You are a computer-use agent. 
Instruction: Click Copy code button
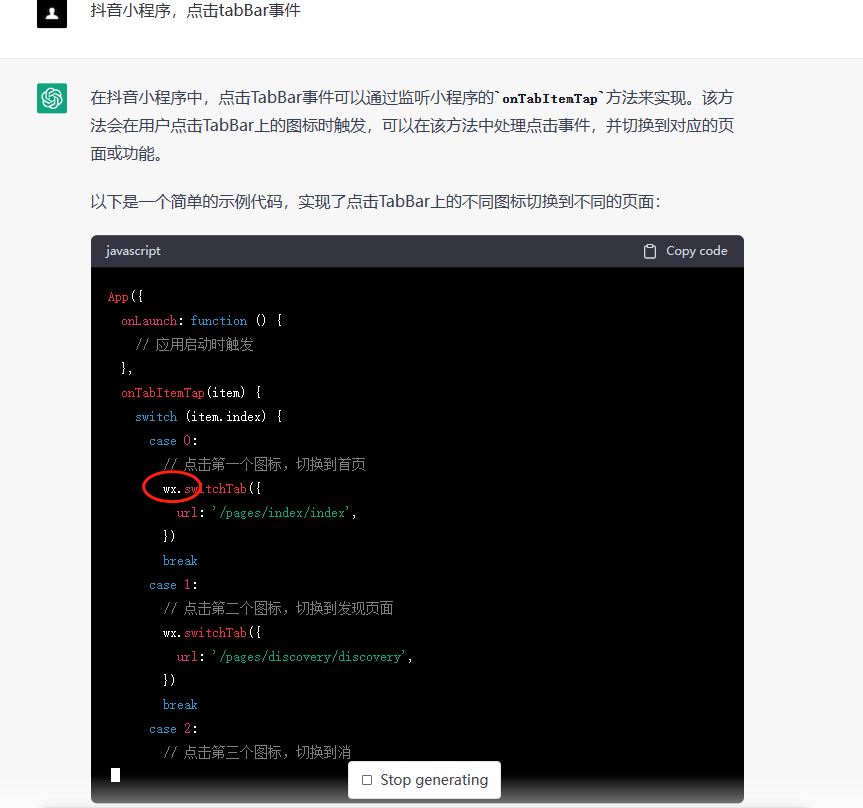point(685,251)
